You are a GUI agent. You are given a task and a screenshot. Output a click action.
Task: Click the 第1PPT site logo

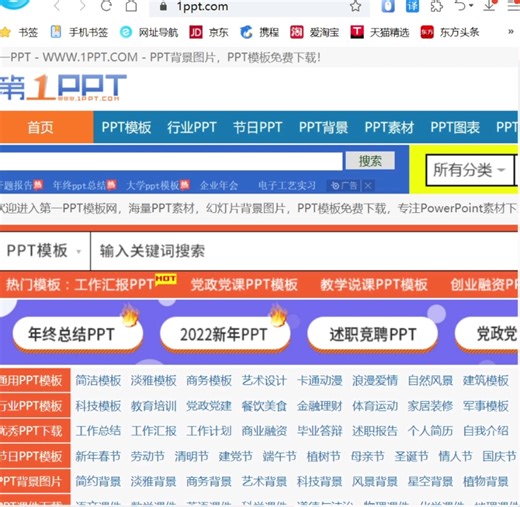click(x=63, y=87)
